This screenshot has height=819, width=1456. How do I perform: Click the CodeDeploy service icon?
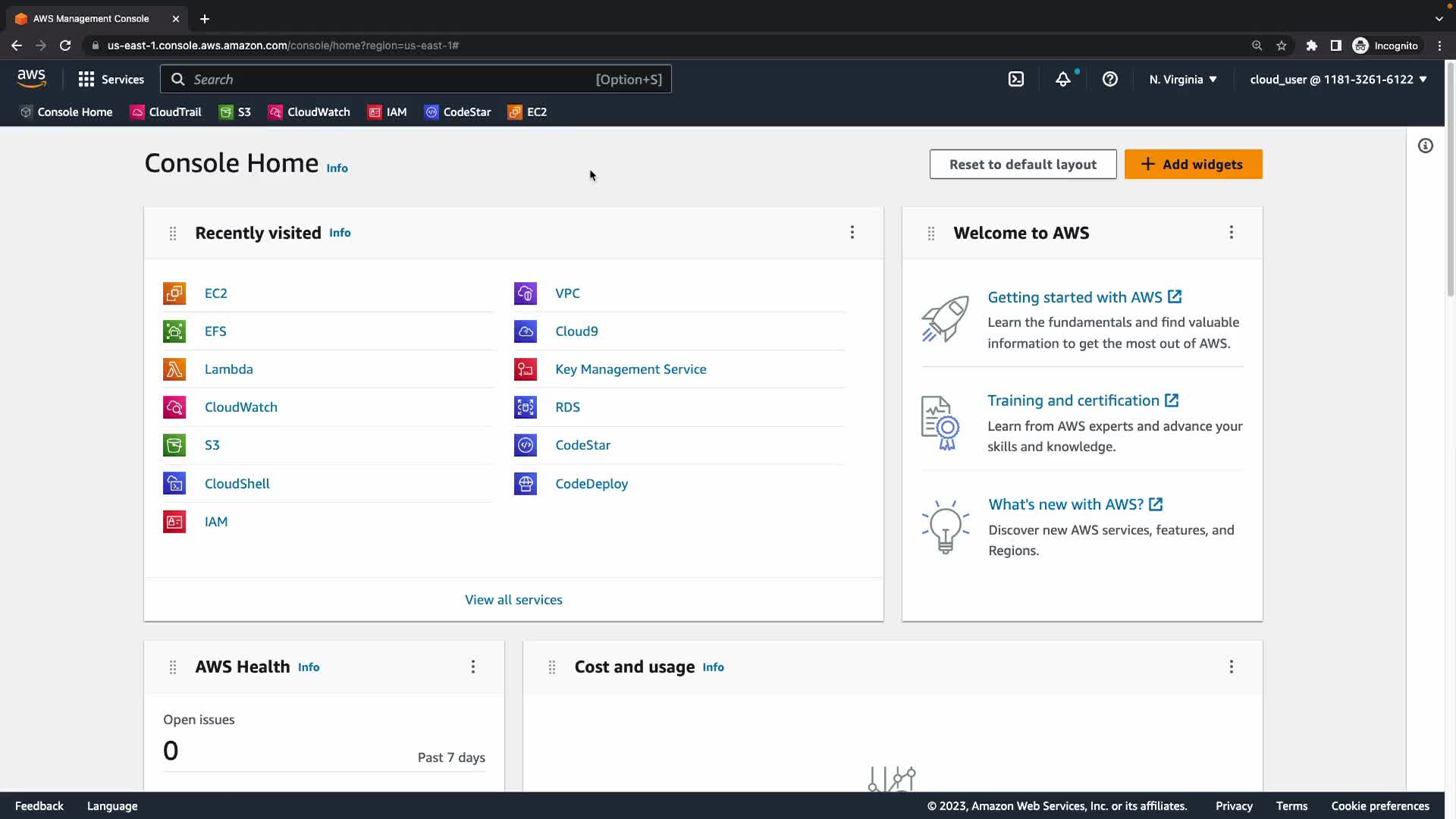click(525, 484)
